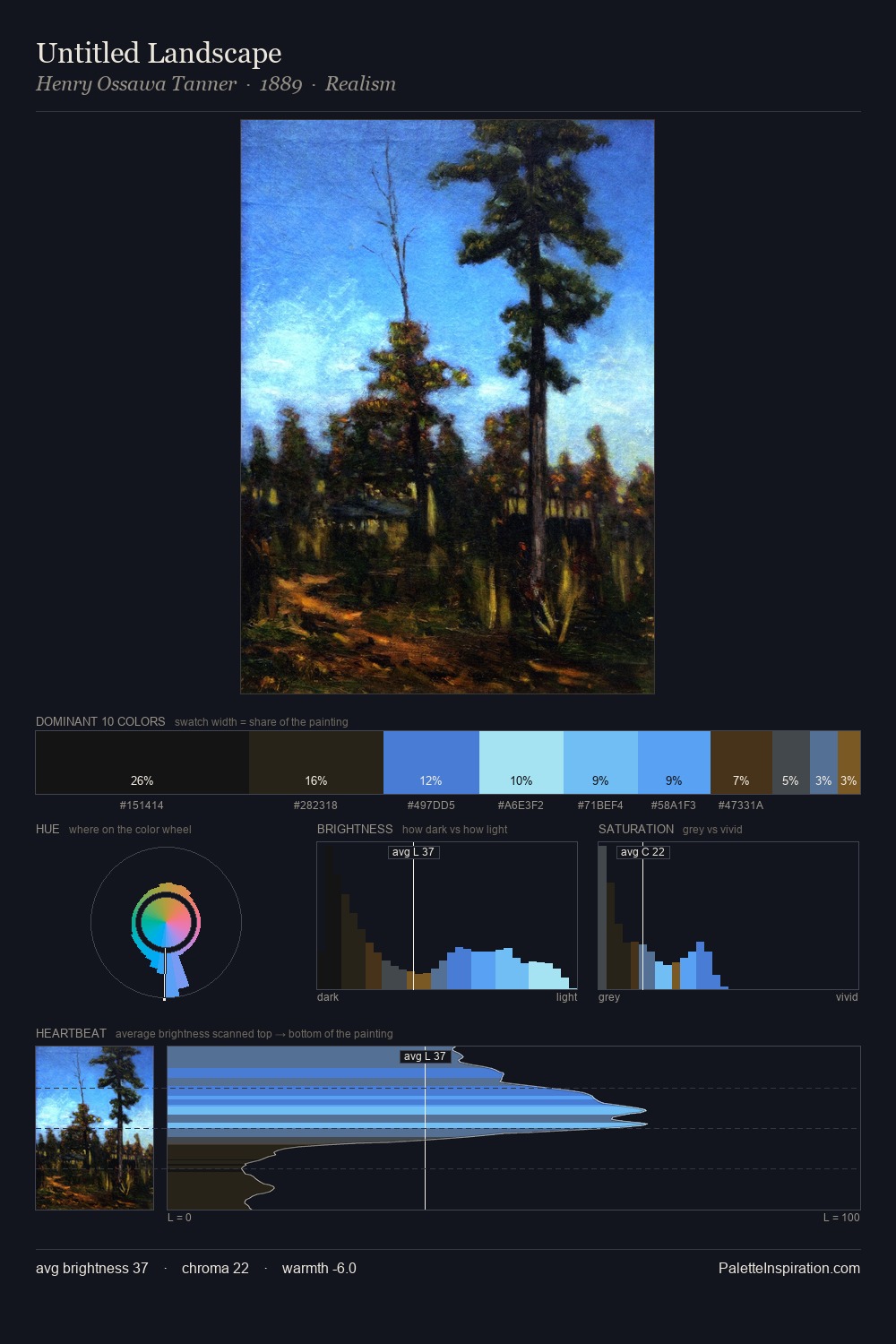Image resolution: width=896 pixels, height=1344 pixels.
Task: Select the 12% blue #497DD5 swatch
Action: click(431, 762)
